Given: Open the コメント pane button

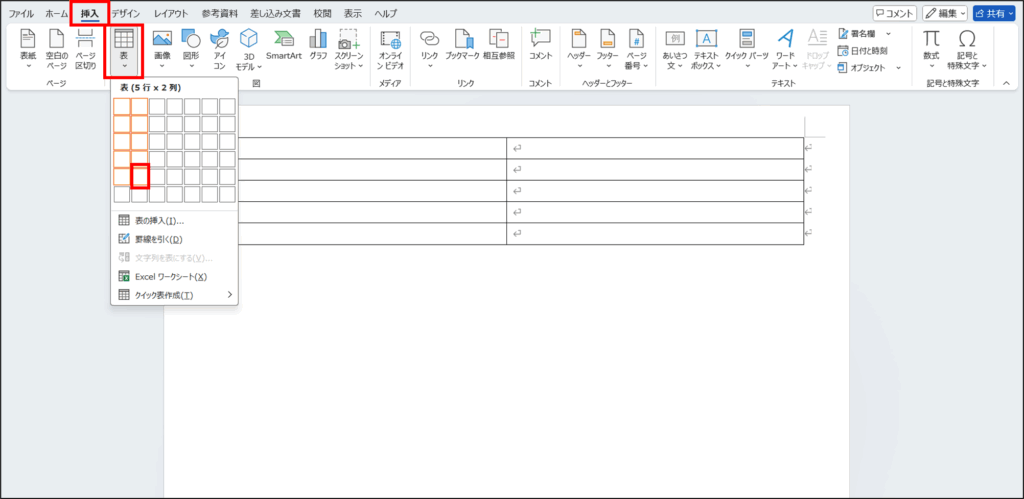Looking at the screenshot, I should [895, 13].
